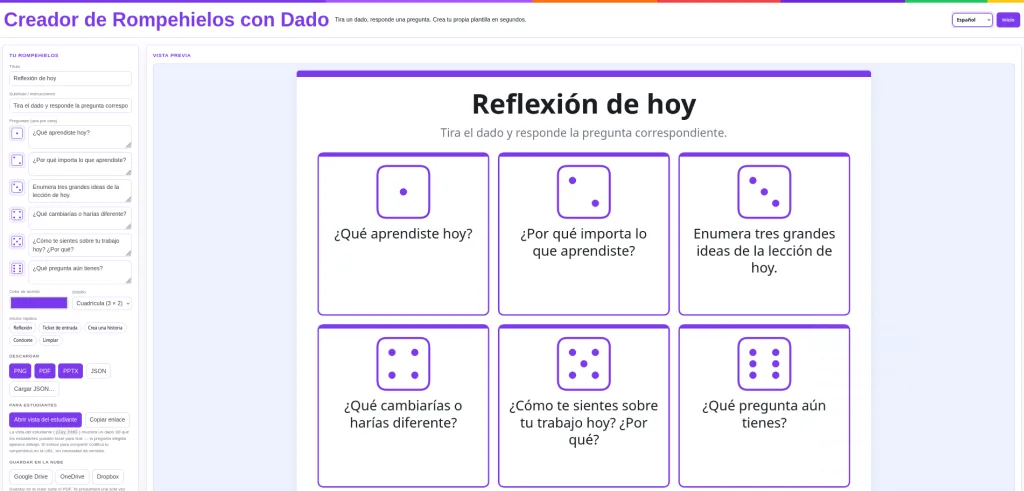
Task: Save to Dropbox
Action: pos(108,477)
